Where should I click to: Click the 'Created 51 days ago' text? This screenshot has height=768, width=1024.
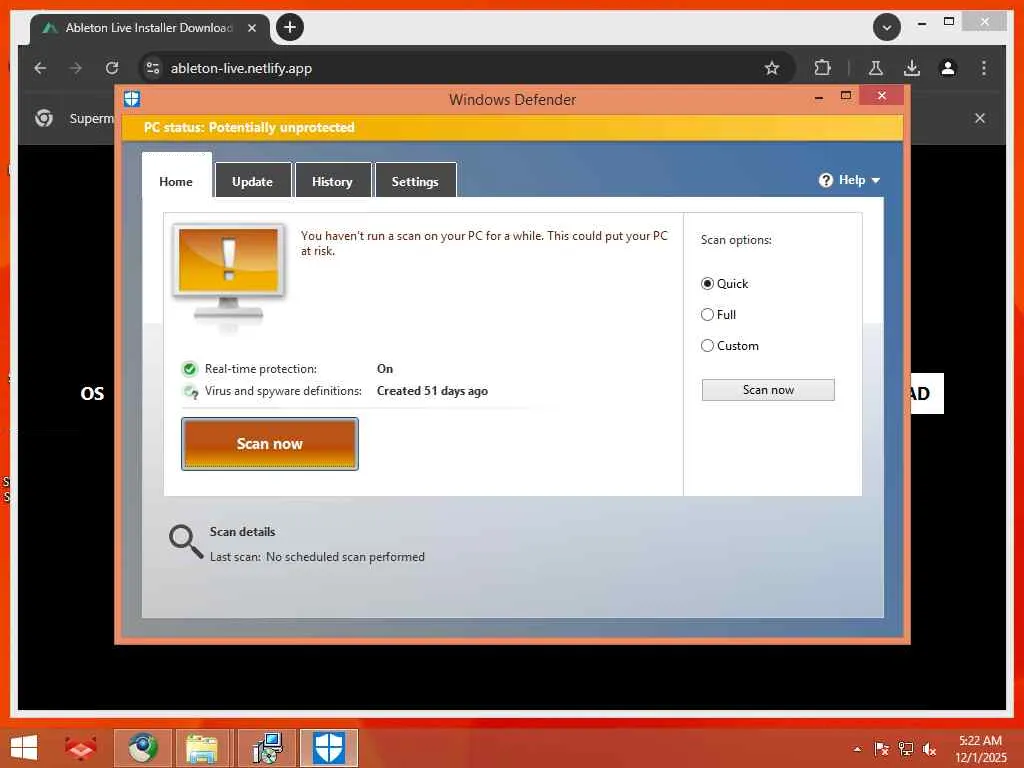(x=432, y=391)
